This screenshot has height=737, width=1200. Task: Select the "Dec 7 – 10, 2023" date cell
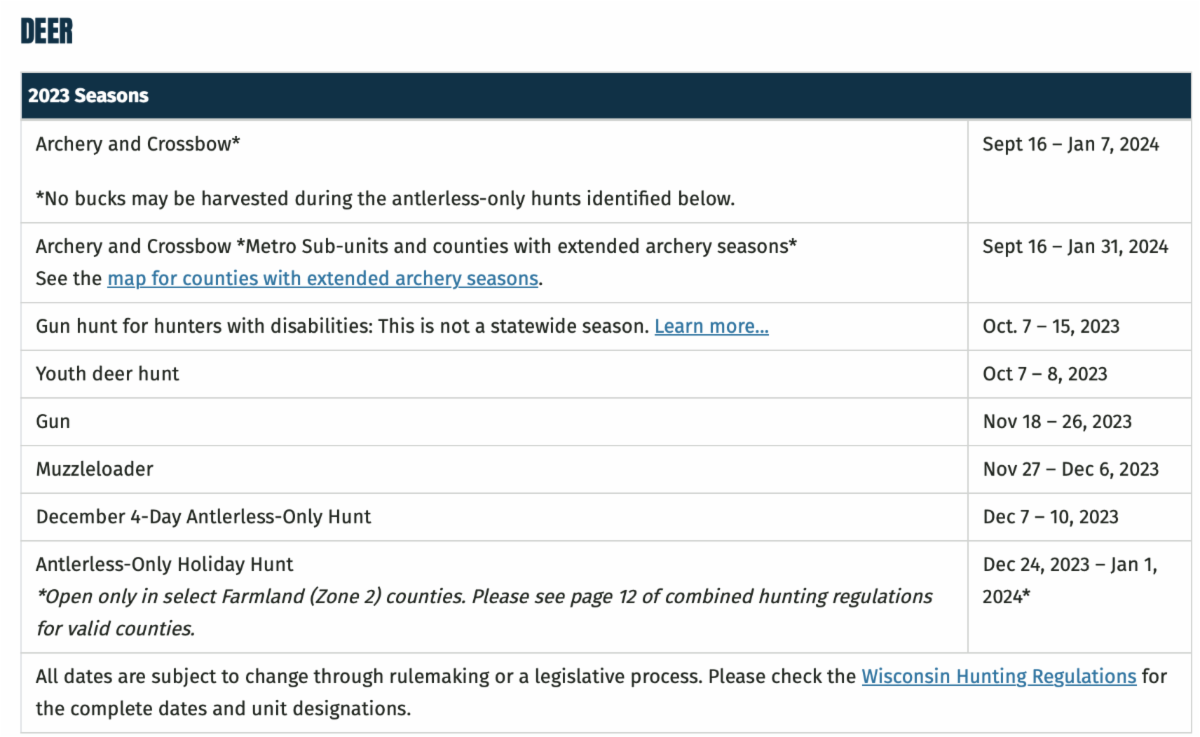tap(1050, 517)
